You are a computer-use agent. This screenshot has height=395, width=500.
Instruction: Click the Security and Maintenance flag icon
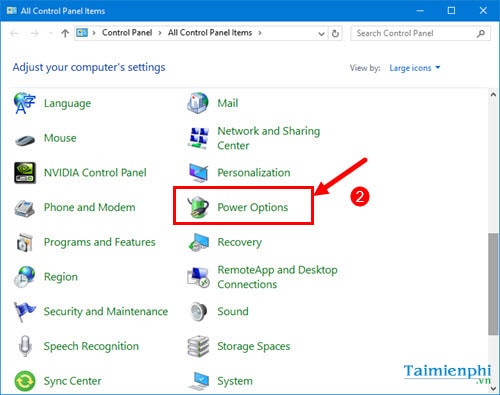pyautogui.click(x=24, y=312)
